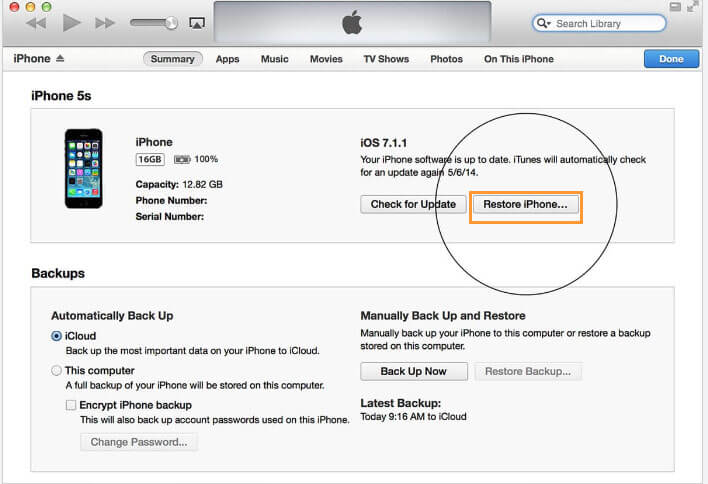Click Check for Update button
Viewport: 708px width, 484px height.
click(413, 204)
